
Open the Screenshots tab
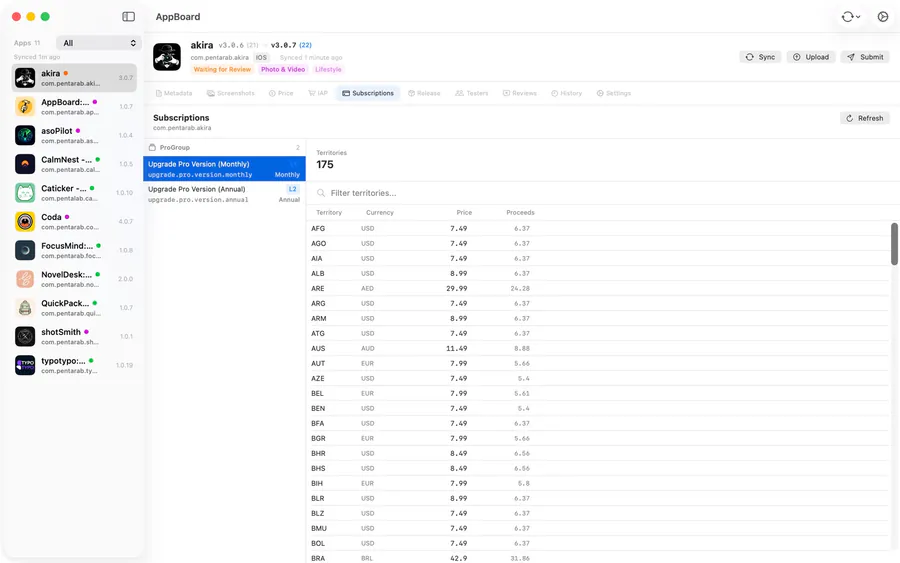click(x=231, y=93)
